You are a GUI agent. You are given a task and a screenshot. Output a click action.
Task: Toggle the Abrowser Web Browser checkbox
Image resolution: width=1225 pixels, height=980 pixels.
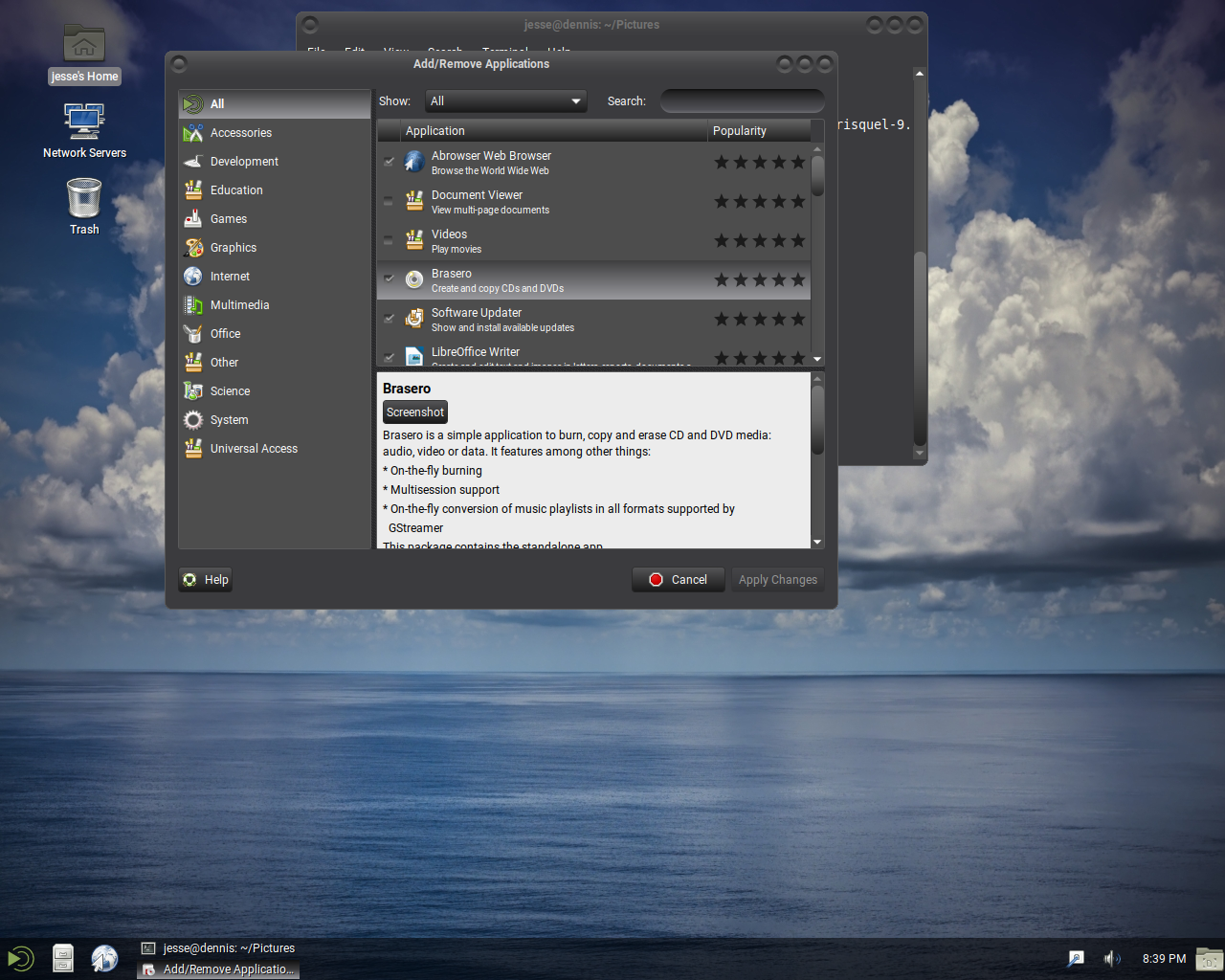(389, 162)
